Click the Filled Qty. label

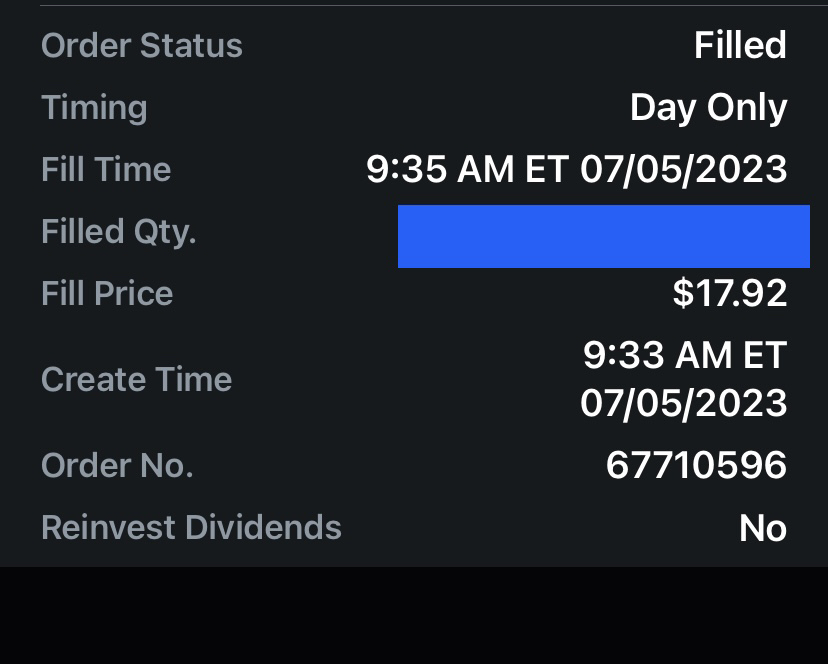point(118,232)
